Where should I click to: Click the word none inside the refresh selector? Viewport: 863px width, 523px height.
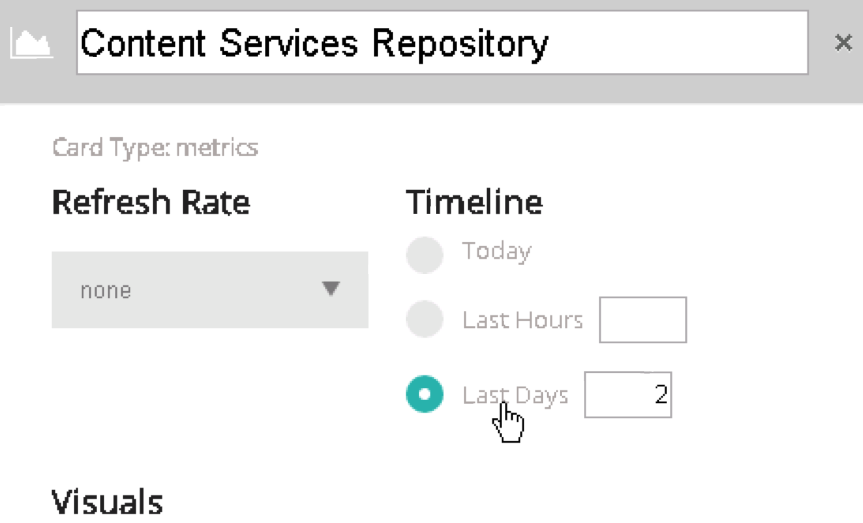(x=106, y=290)
